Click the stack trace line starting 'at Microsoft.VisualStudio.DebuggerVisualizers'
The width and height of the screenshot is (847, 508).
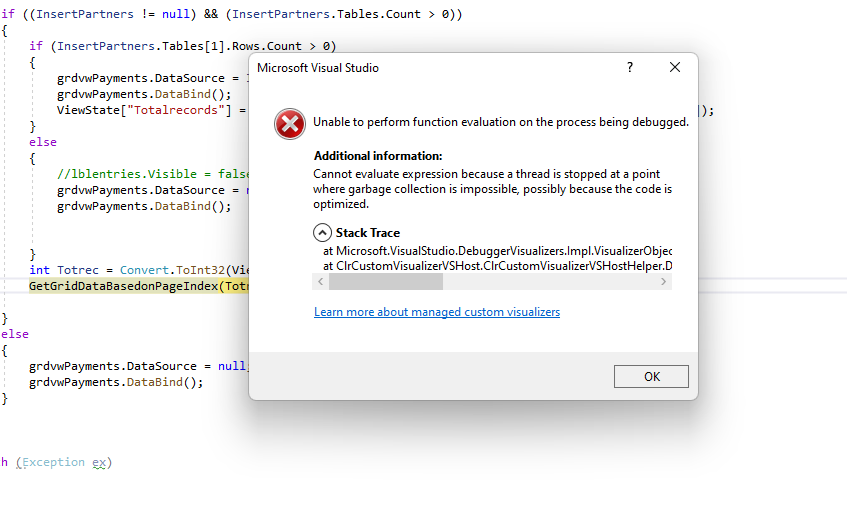pyautogui.click(x=498, y=251)
